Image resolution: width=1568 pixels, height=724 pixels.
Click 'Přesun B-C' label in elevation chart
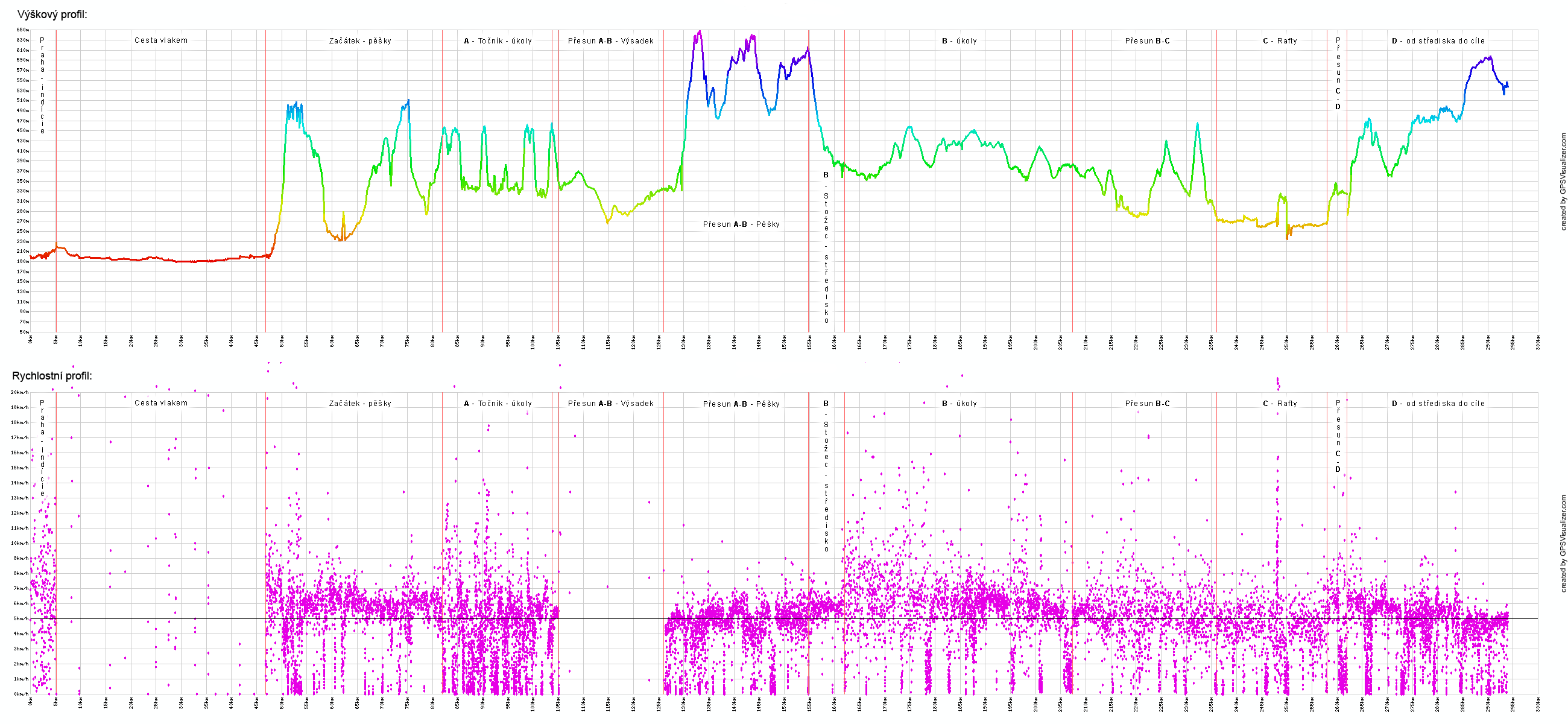(x=1147, y=41)
